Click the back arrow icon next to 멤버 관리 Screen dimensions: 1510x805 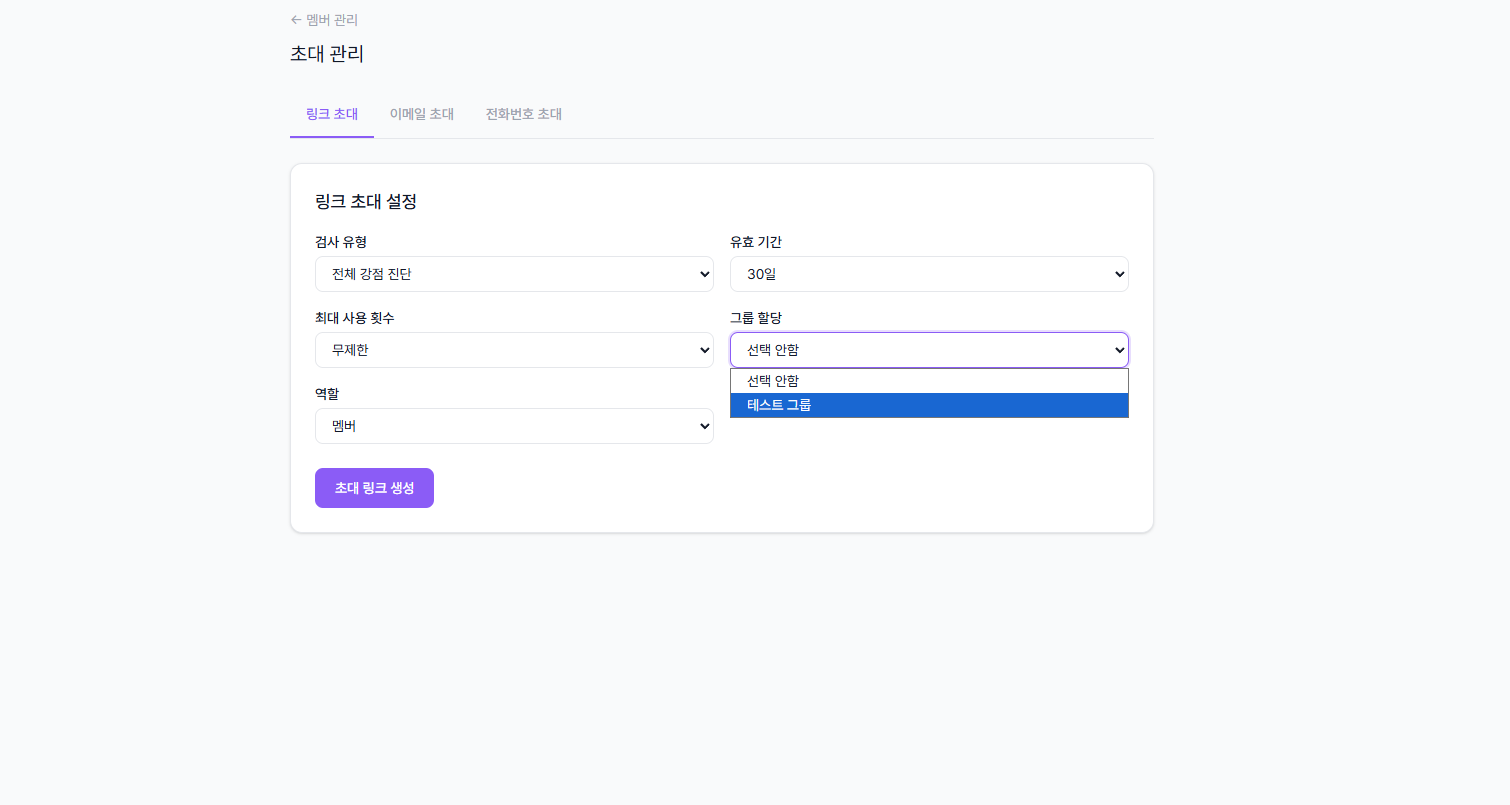[295, 19]
